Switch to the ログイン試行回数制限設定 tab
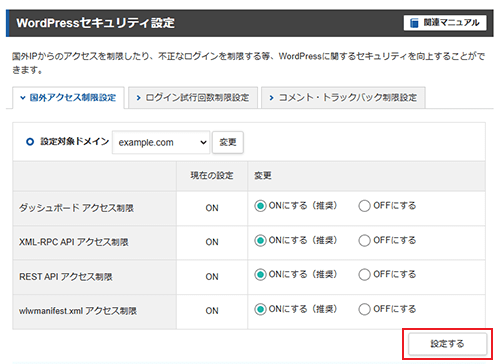Screen dimensions: 500x364 (x=193, y=98)
